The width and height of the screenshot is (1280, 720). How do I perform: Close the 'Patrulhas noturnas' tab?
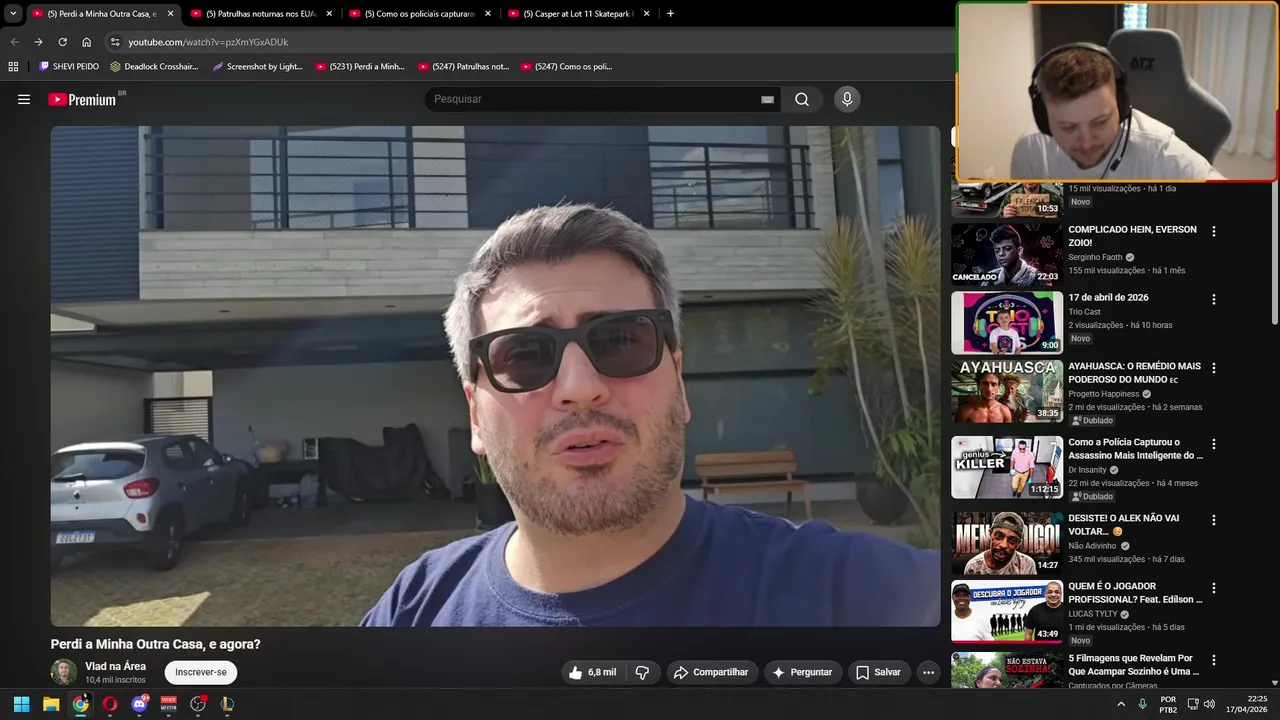click(329, 14)
